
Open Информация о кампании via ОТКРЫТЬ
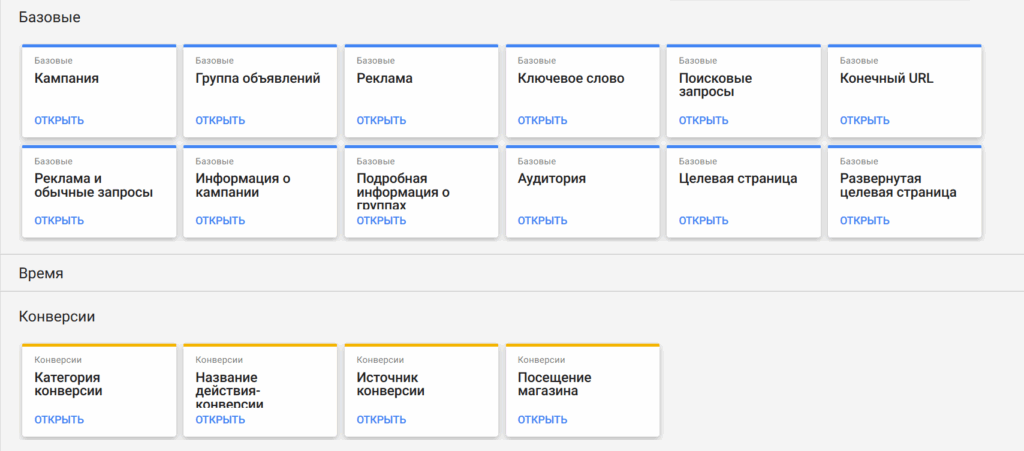tap(220, 221)
